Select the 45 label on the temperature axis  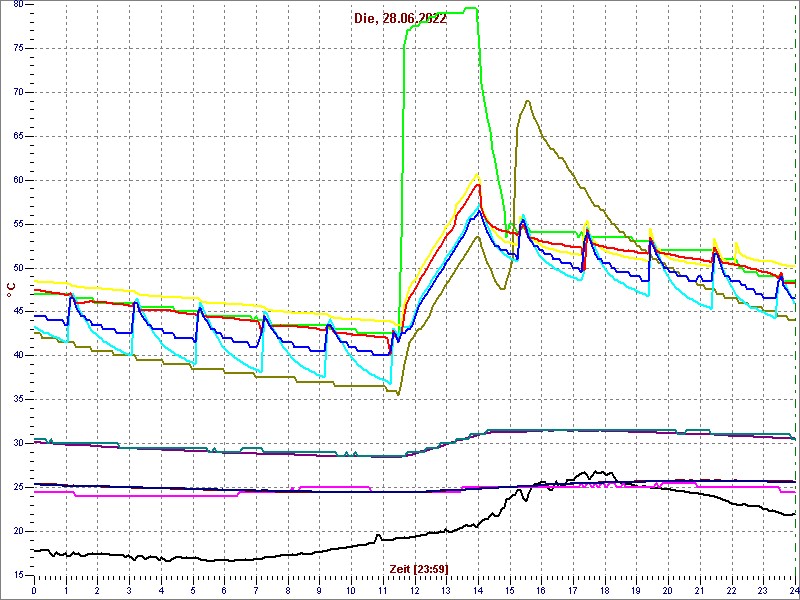tap(18, 312)
